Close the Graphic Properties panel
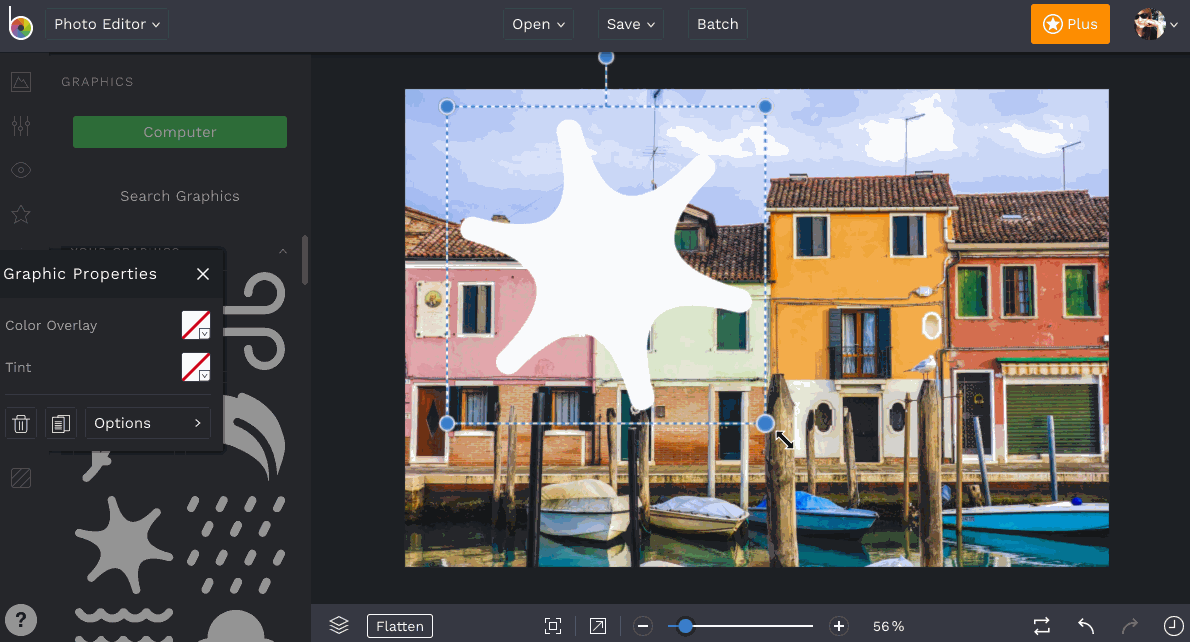Viewport: 1190px width, 642px height. [x=203, y=274]
